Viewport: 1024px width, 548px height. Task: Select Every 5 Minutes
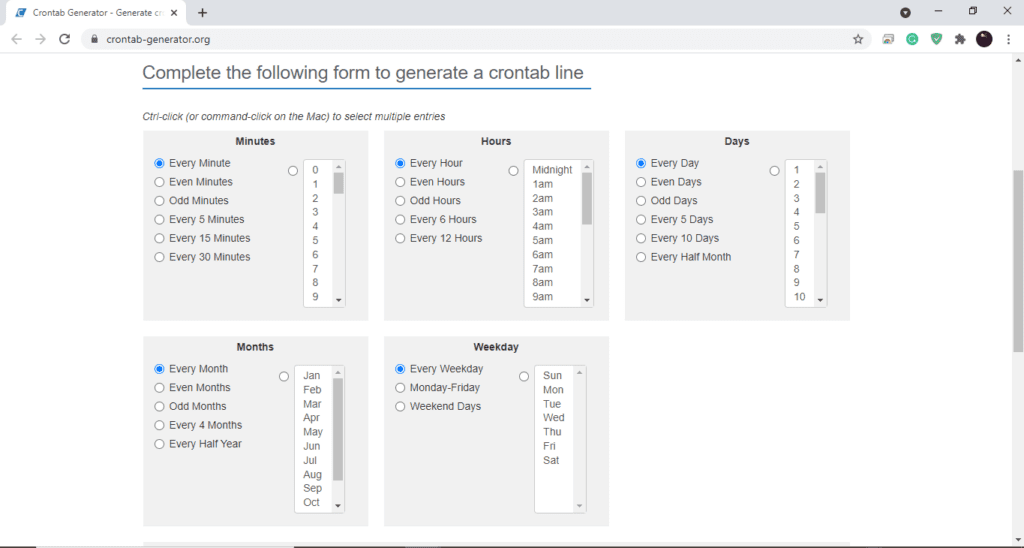click(159, 219)
